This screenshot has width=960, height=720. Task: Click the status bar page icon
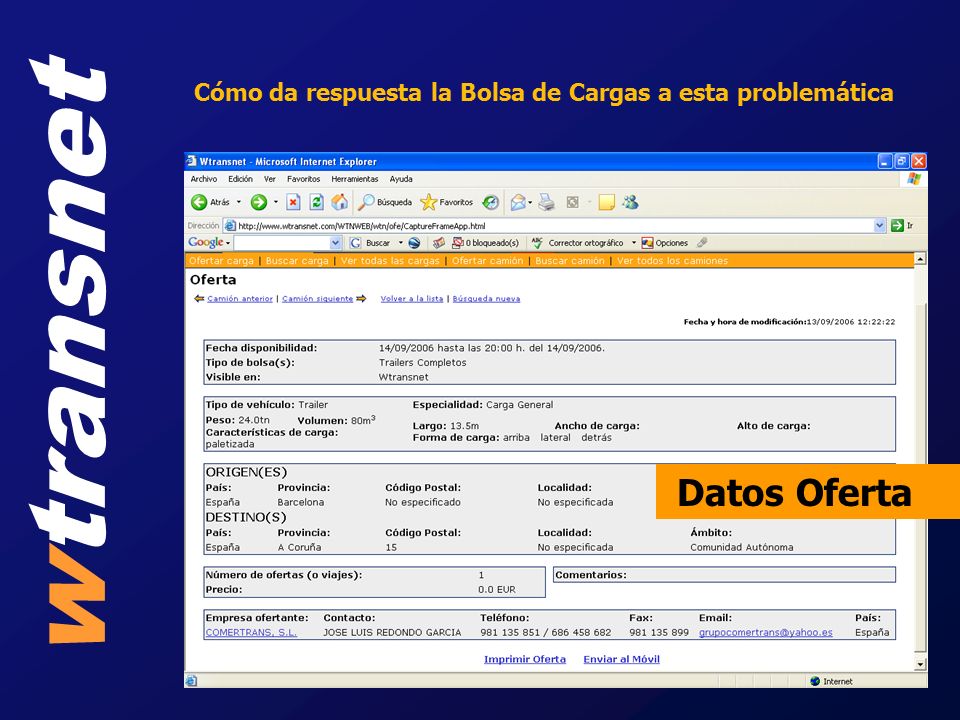[191, 681]
